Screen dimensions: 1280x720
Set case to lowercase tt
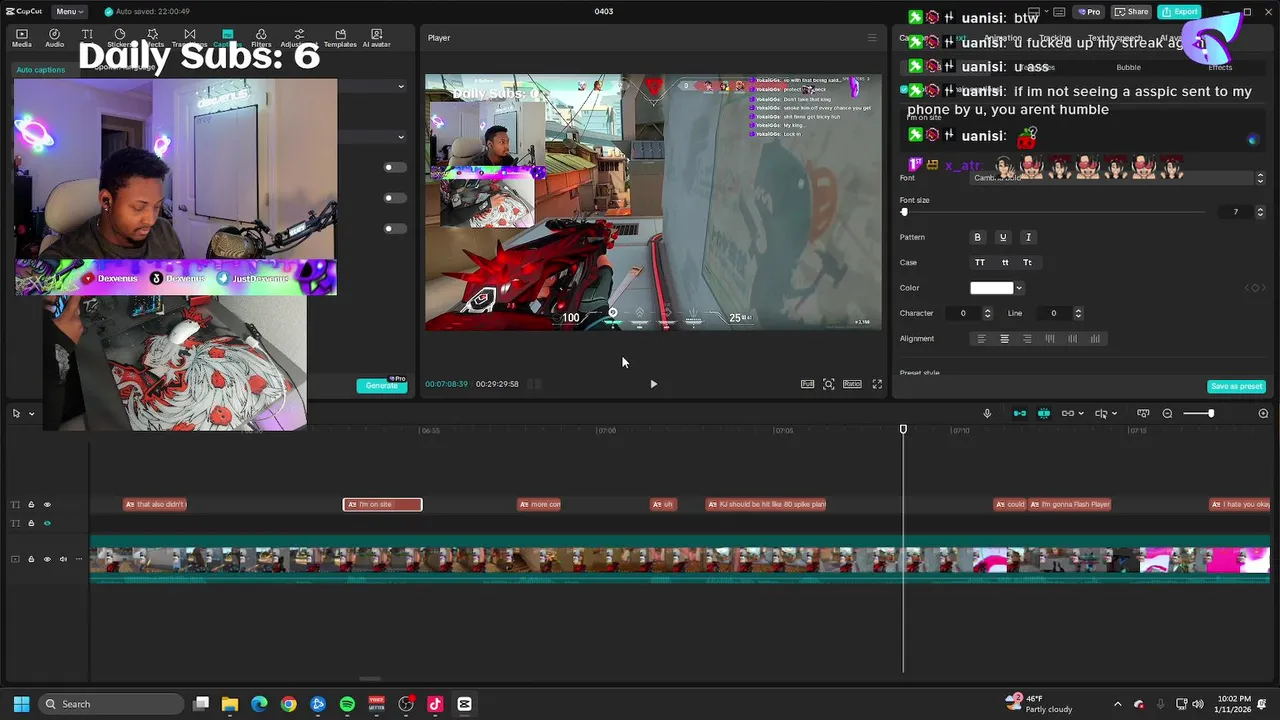[x=1005, y=262]
